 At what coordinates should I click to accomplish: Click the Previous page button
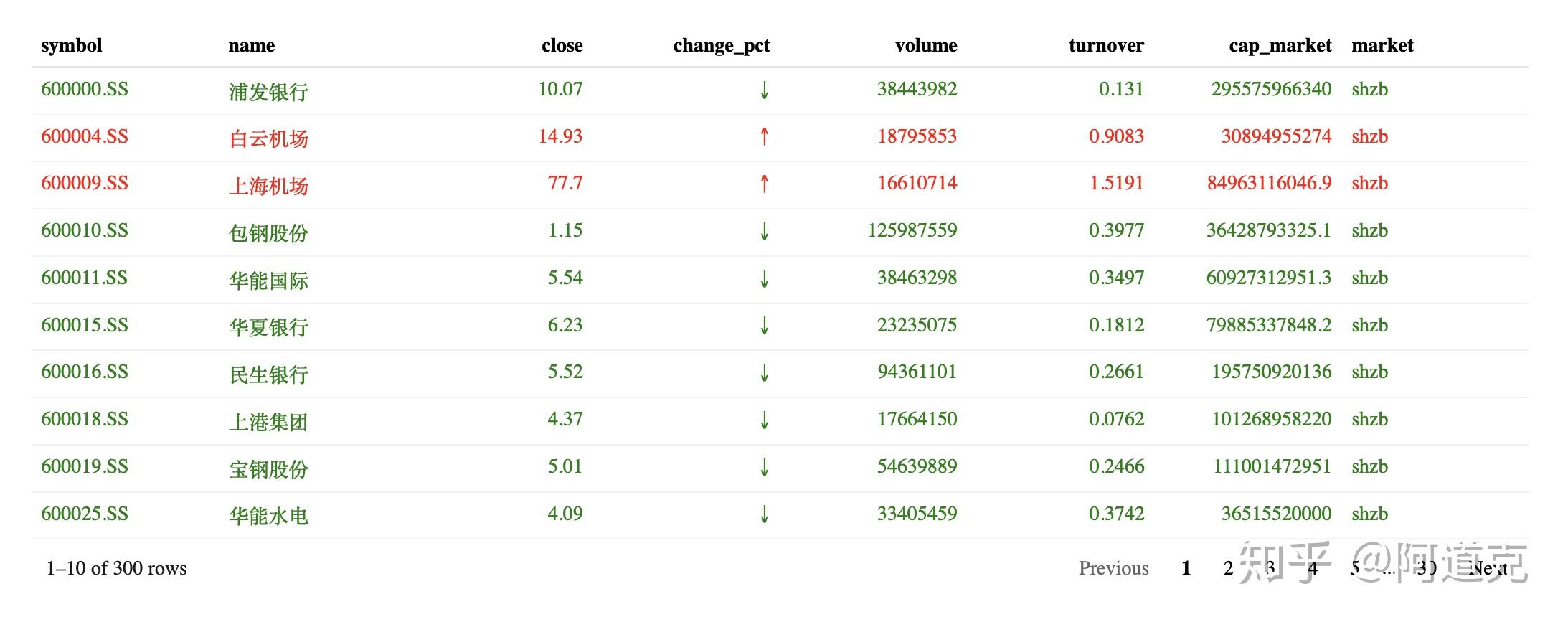tap(1113, 568)
